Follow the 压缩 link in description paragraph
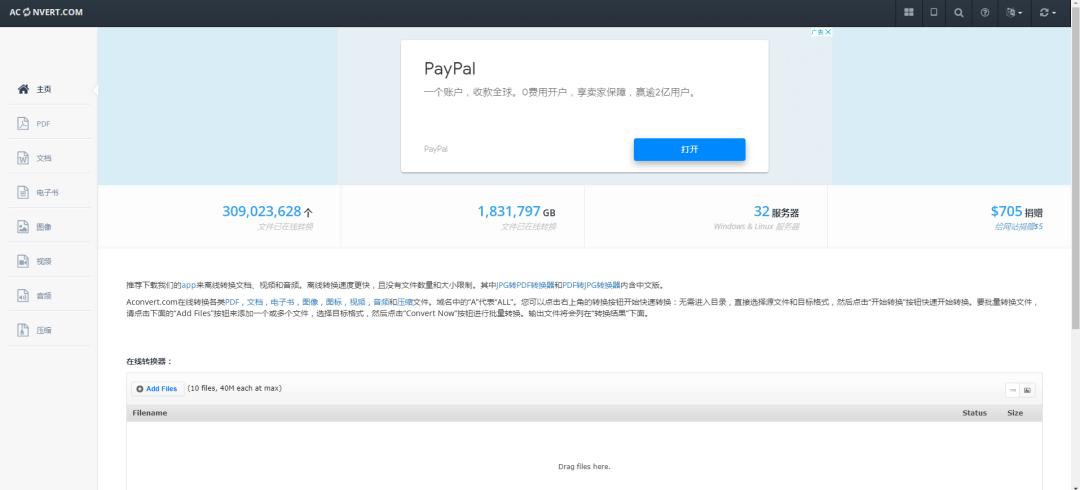 [x=404, y=302]
